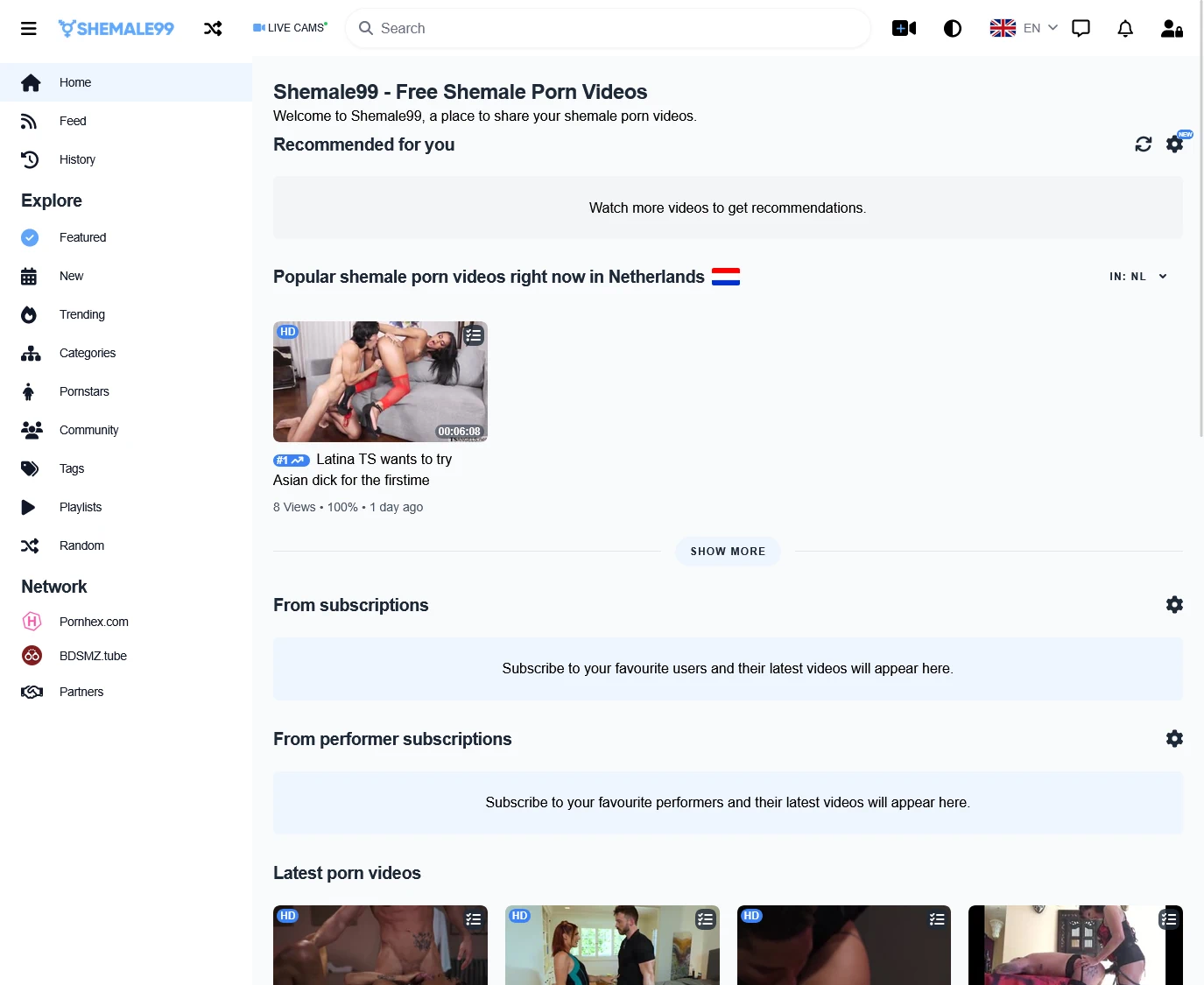Open the hamburger menu in the header
The width and height of the screenshot is (1204, 985).
coord(29,29)
